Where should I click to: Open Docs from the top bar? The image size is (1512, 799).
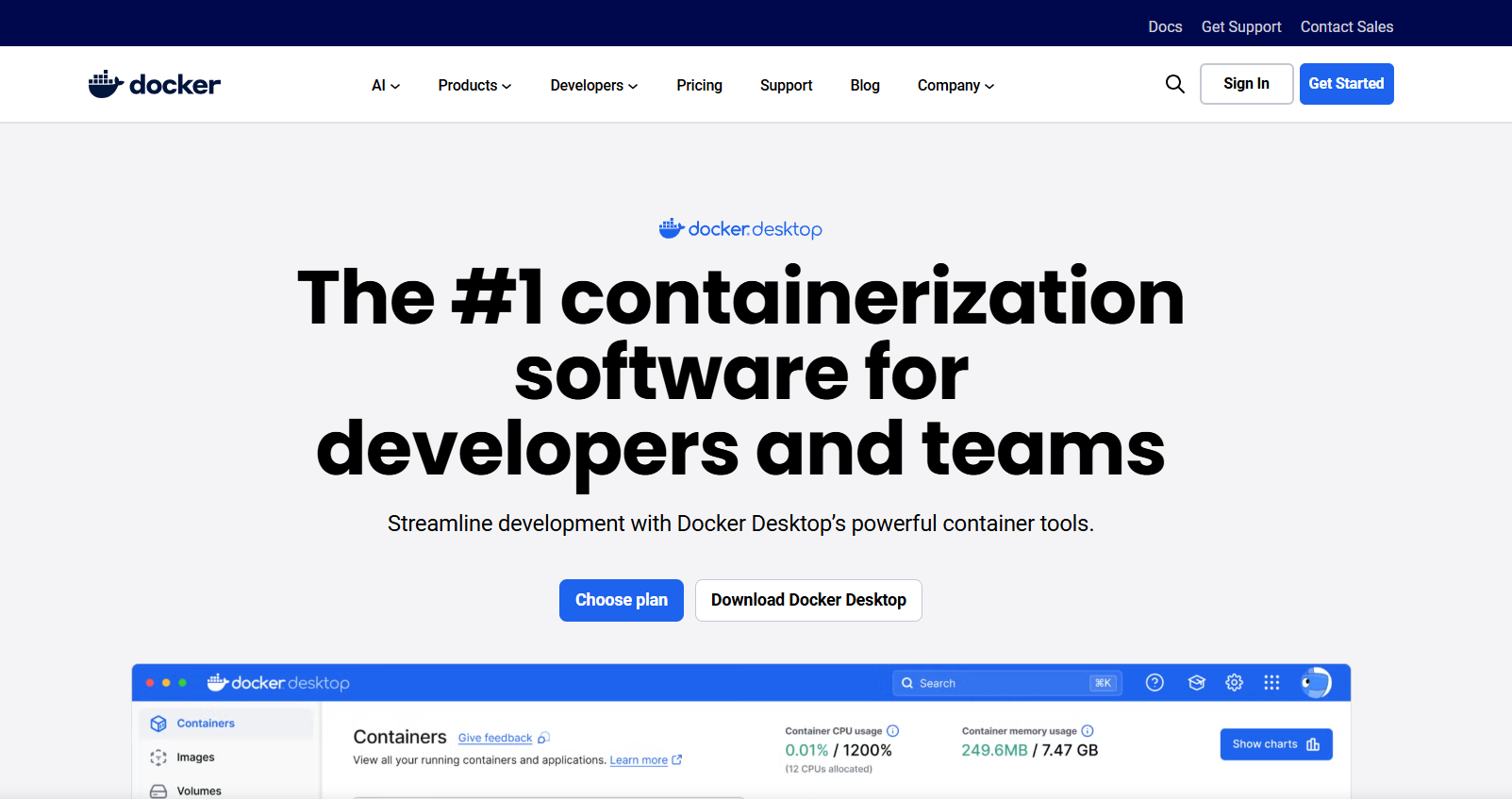click(1165, 26)
